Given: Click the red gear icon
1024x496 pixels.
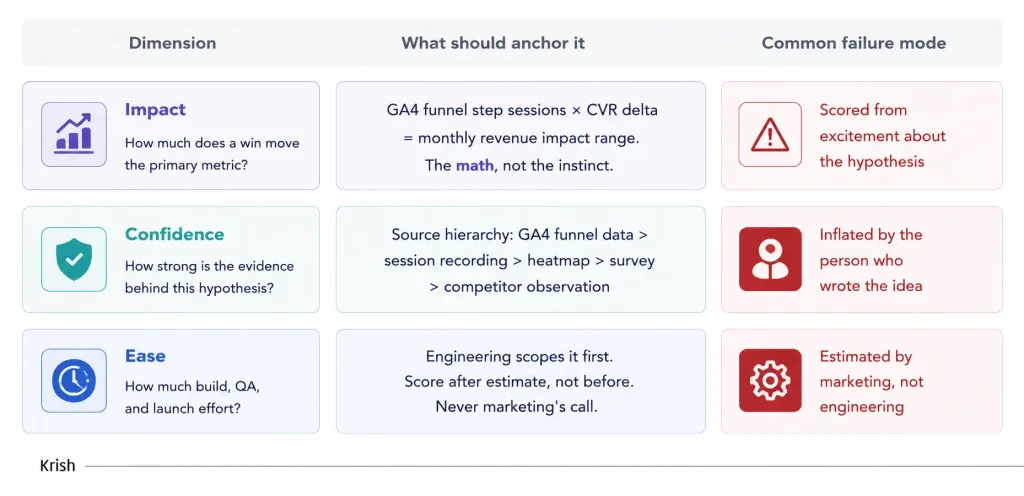Looking at the screenshot, I should pos(770,380).
